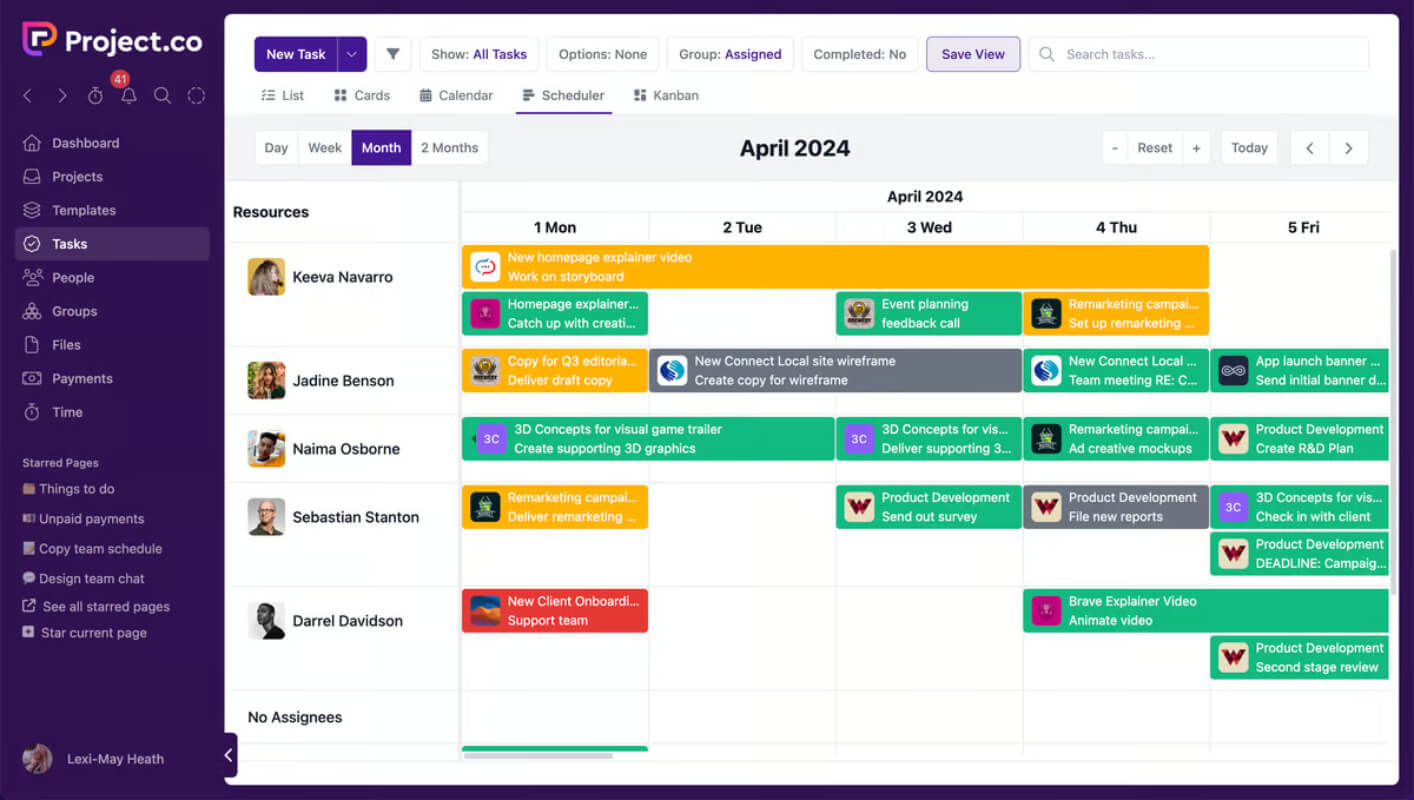Open New homepage explainer video storyboard task
Viewport: 1414px width, 800px height.
click(835, 267)
